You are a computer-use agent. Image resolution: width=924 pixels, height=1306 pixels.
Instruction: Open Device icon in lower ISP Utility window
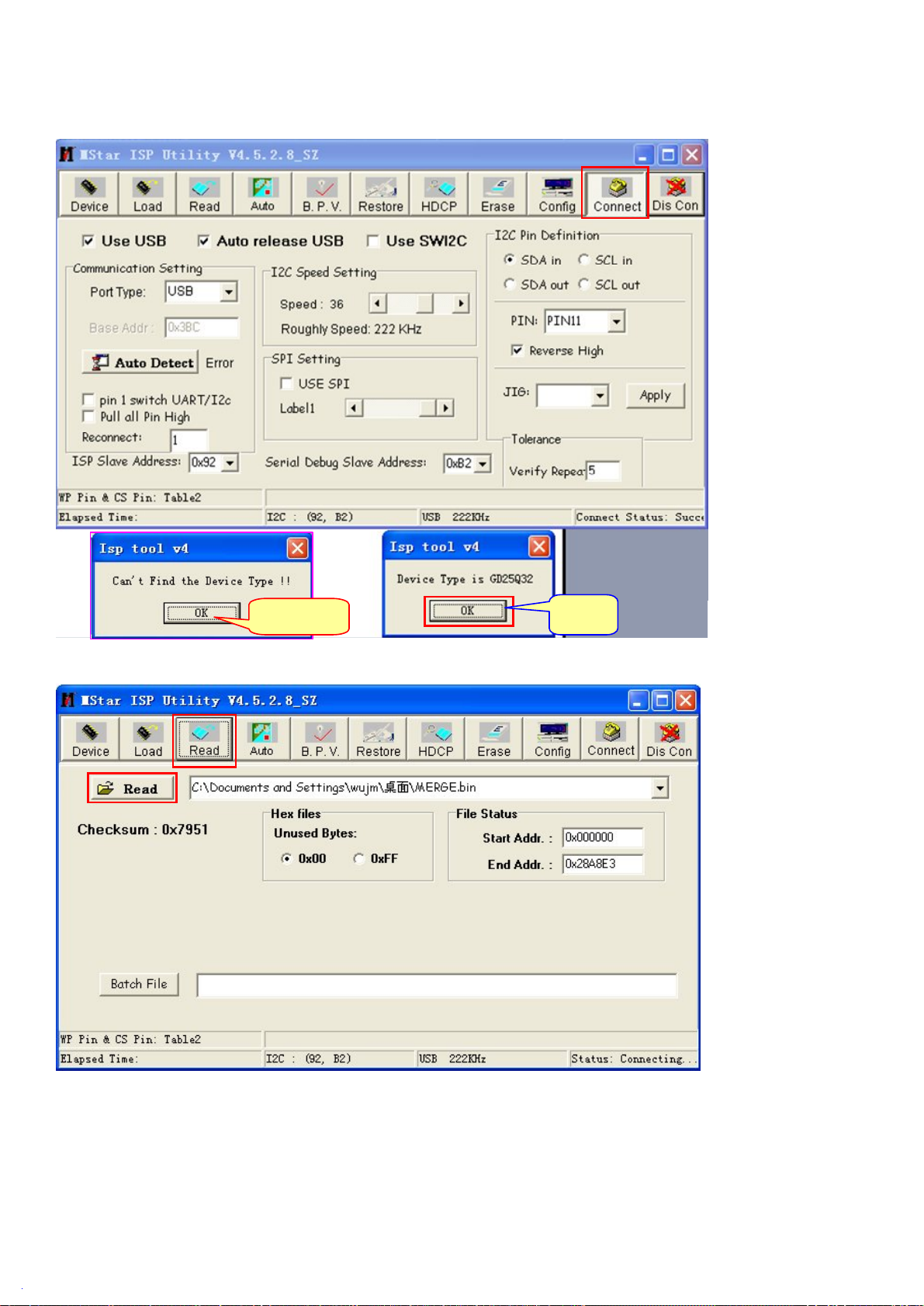(91, 739)
